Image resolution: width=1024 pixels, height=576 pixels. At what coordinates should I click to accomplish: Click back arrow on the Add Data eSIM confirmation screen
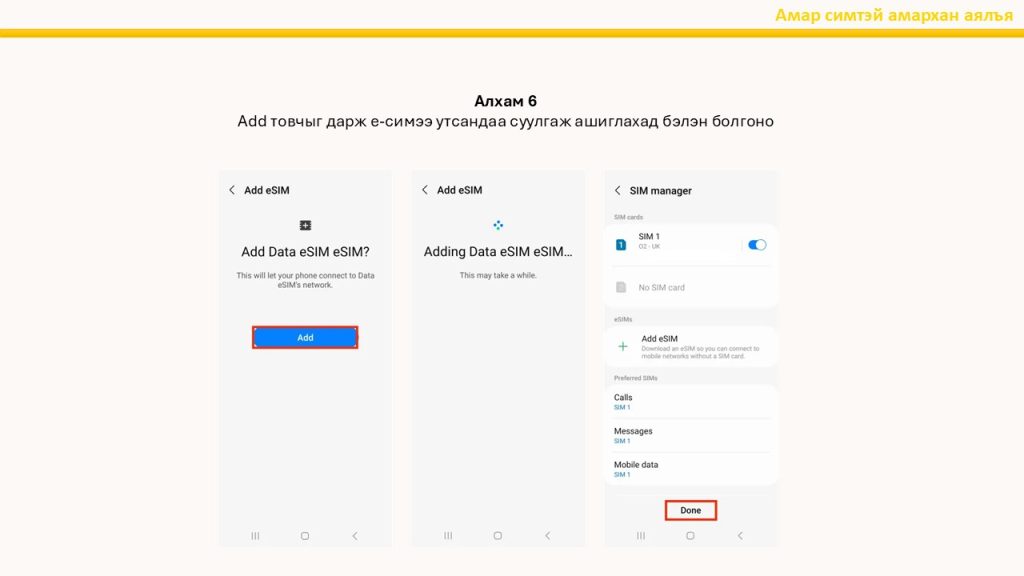click(233, 190)
